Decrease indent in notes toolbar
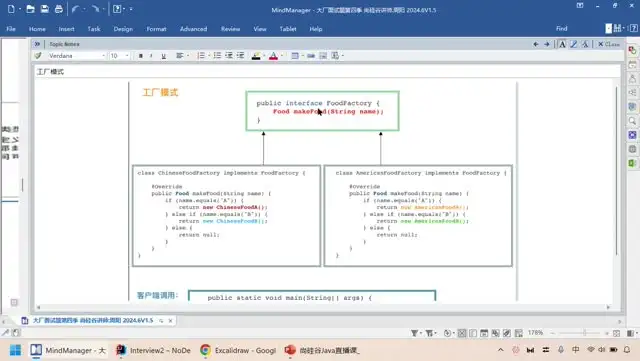 [x=229, y=56]
